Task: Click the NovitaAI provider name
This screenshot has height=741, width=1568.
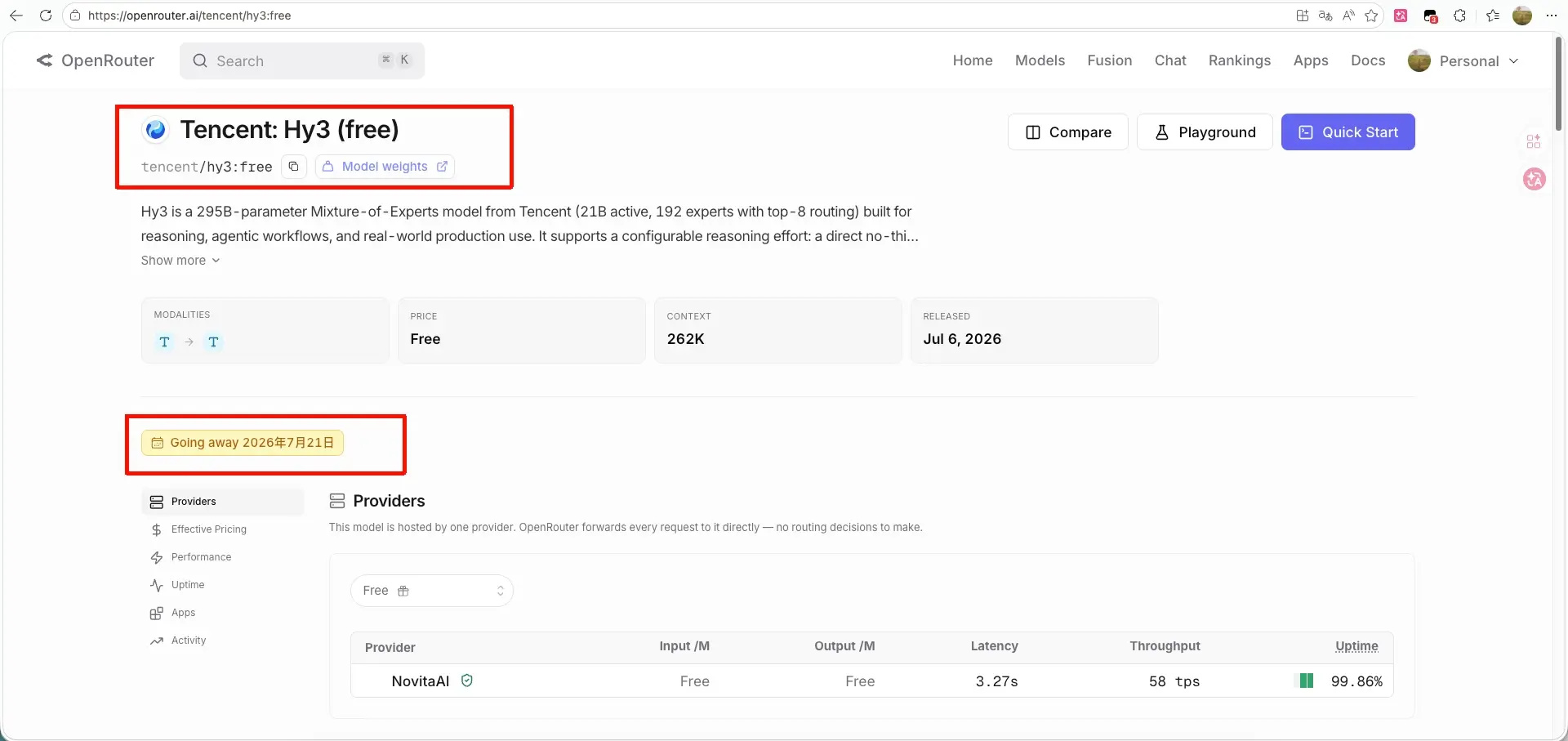Action: tap(420, 681)
